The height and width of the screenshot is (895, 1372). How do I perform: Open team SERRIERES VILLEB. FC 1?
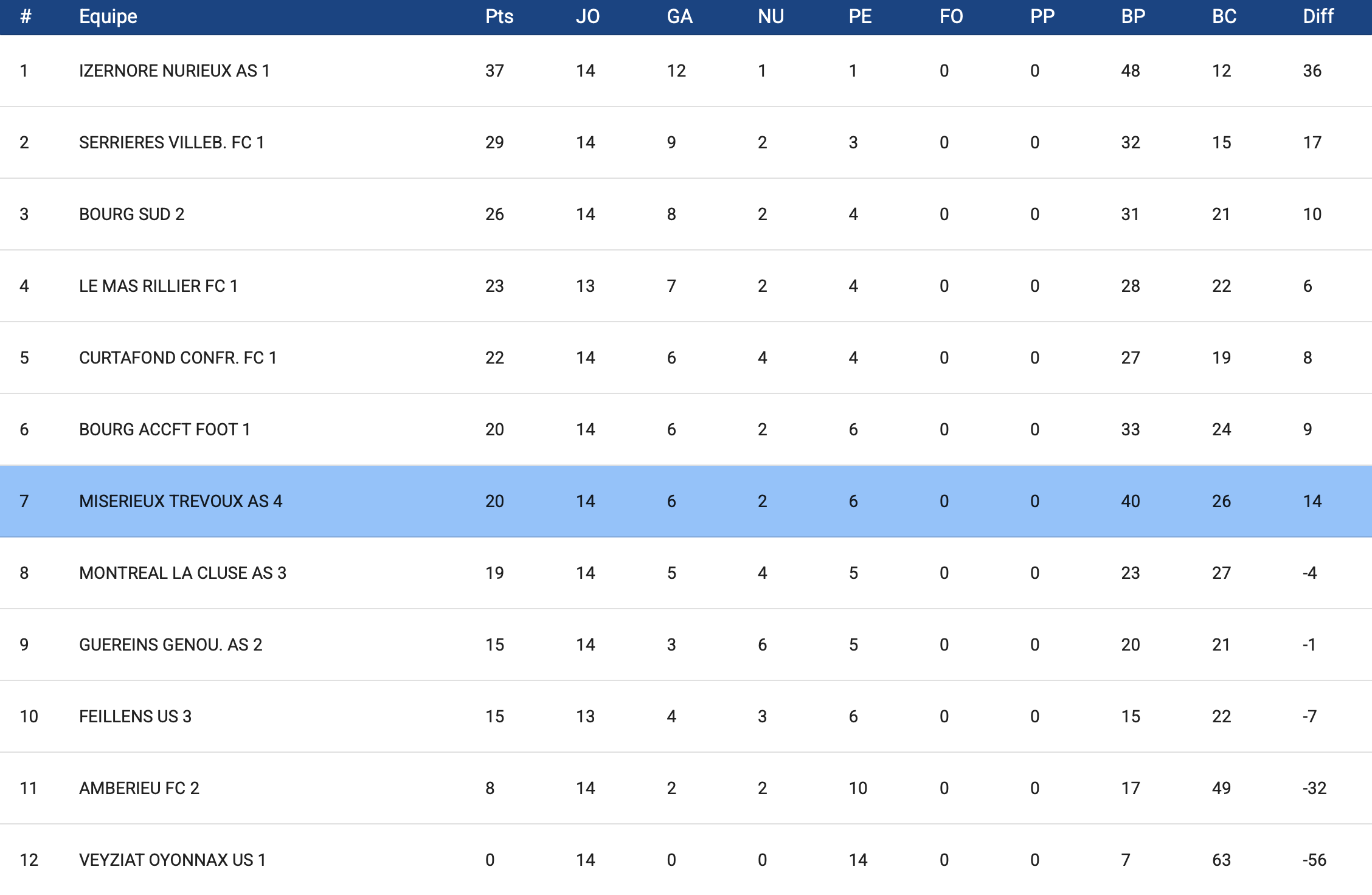tap(171, 143)
